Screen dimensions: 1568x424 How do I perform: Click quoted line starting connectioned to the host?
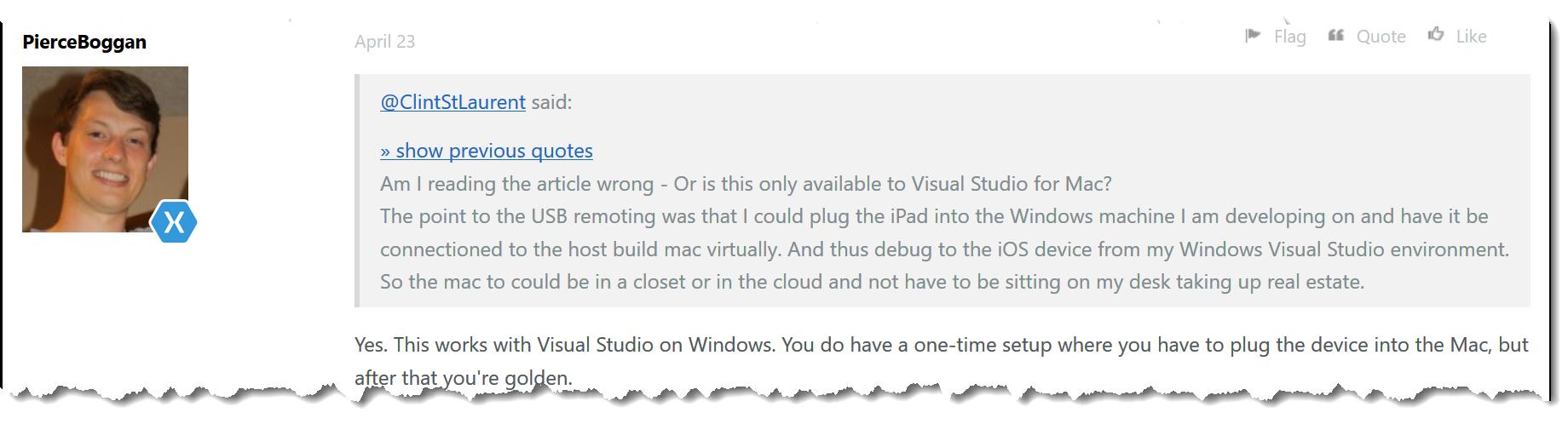point(944,249)
